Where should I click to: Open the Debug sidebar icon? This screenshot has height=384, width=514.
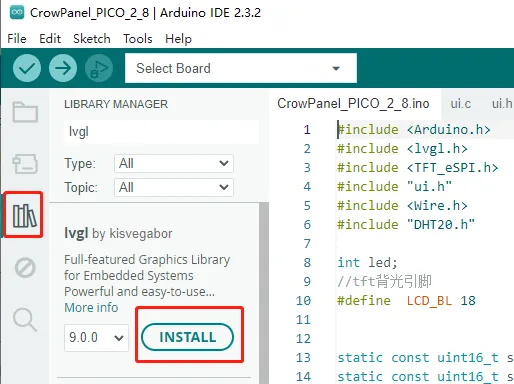(25, 267)
